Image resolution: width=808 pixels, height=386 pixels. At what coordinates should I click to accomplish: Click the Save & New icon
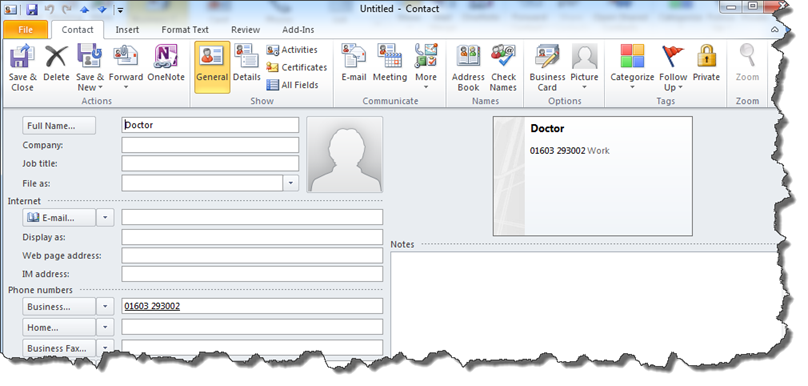pyautogui.click(x=90, y=68)
